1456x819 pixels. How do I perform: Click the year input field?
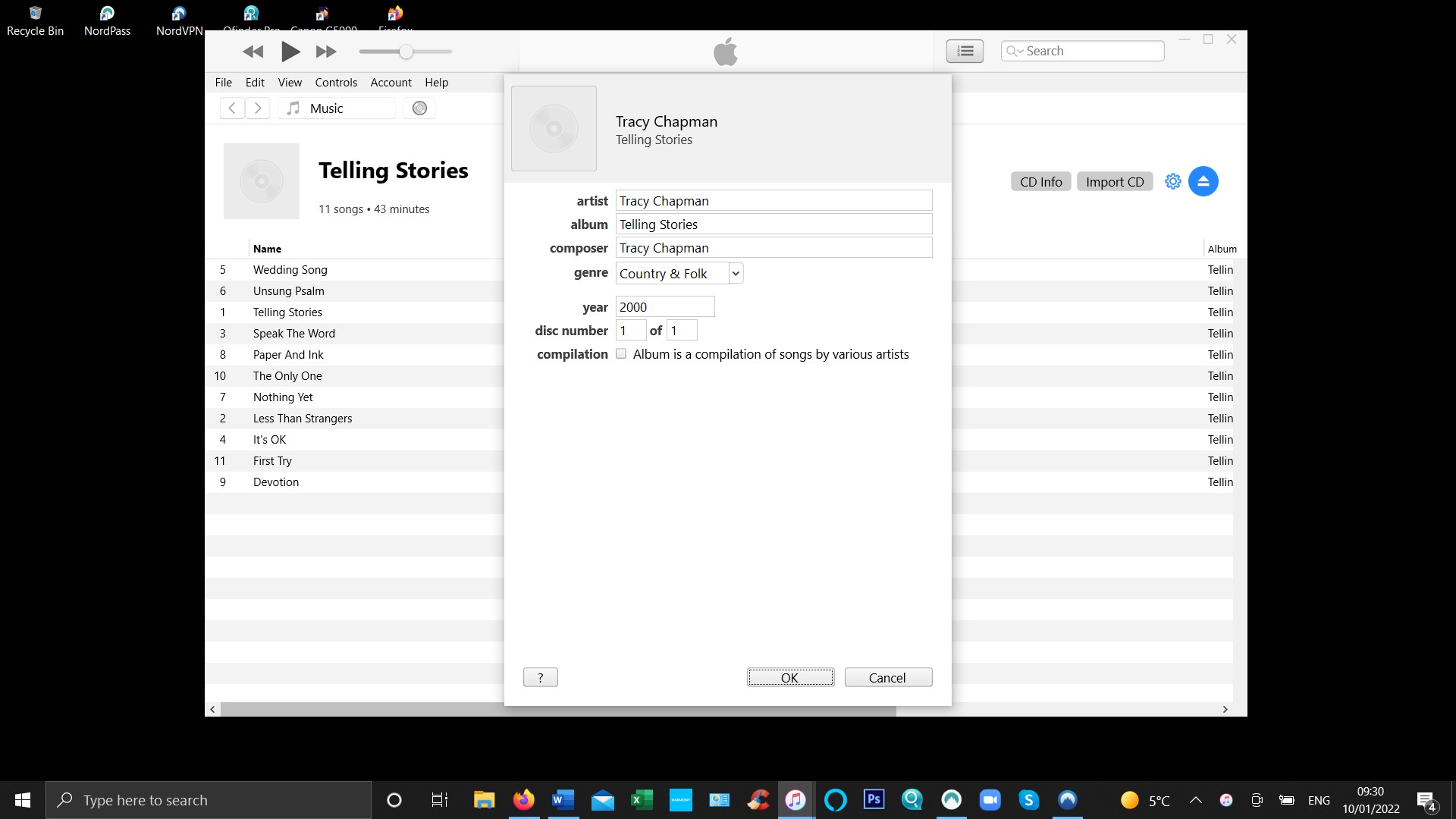click(x=664, y=307)
